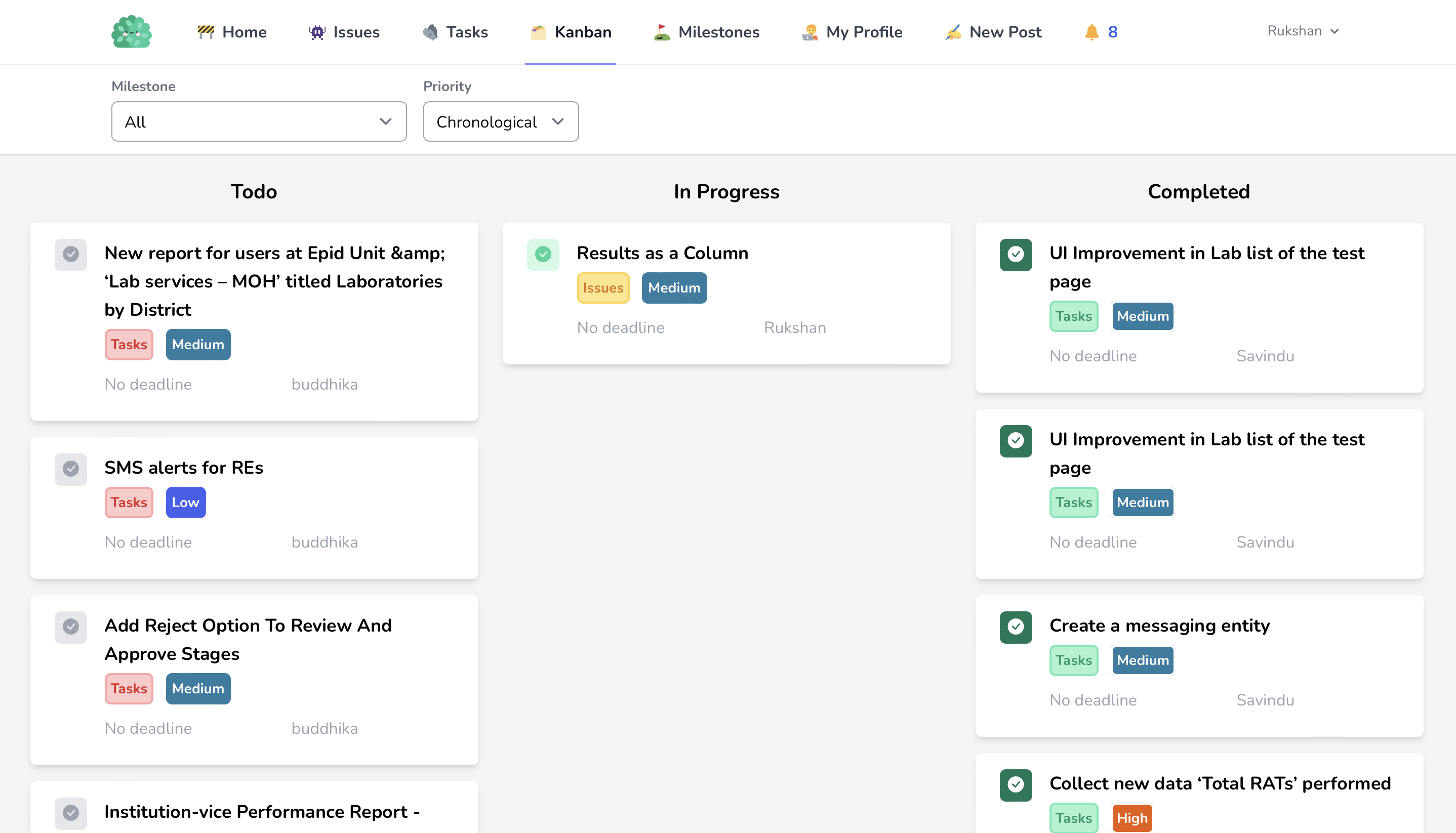Open the Rukshan user menu
This screenshot has width=1456, height=833.
[x=1302, y=31]
